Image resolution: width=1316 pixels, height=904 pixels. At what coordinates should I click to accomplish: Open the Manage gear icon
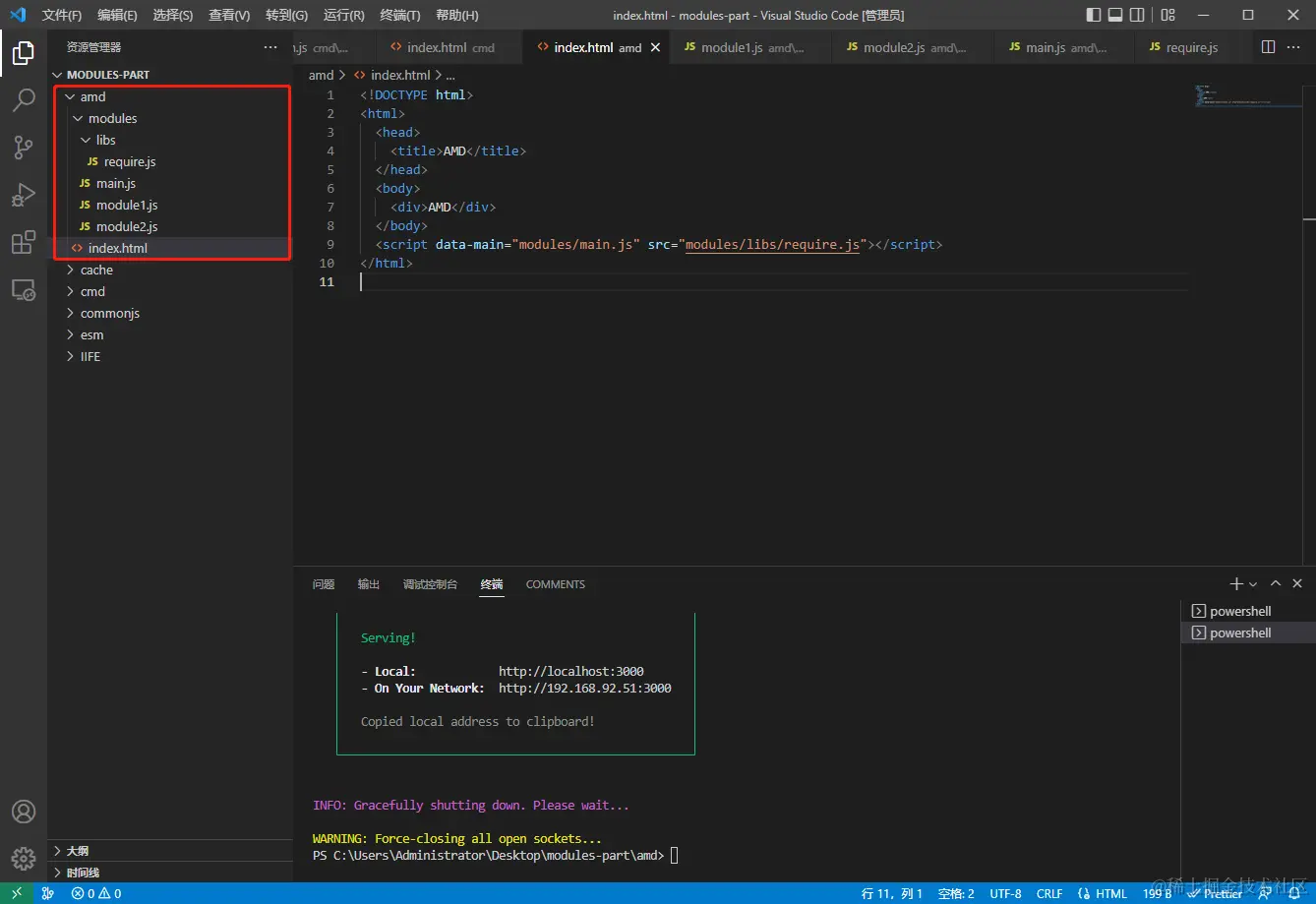pos(24,858)
